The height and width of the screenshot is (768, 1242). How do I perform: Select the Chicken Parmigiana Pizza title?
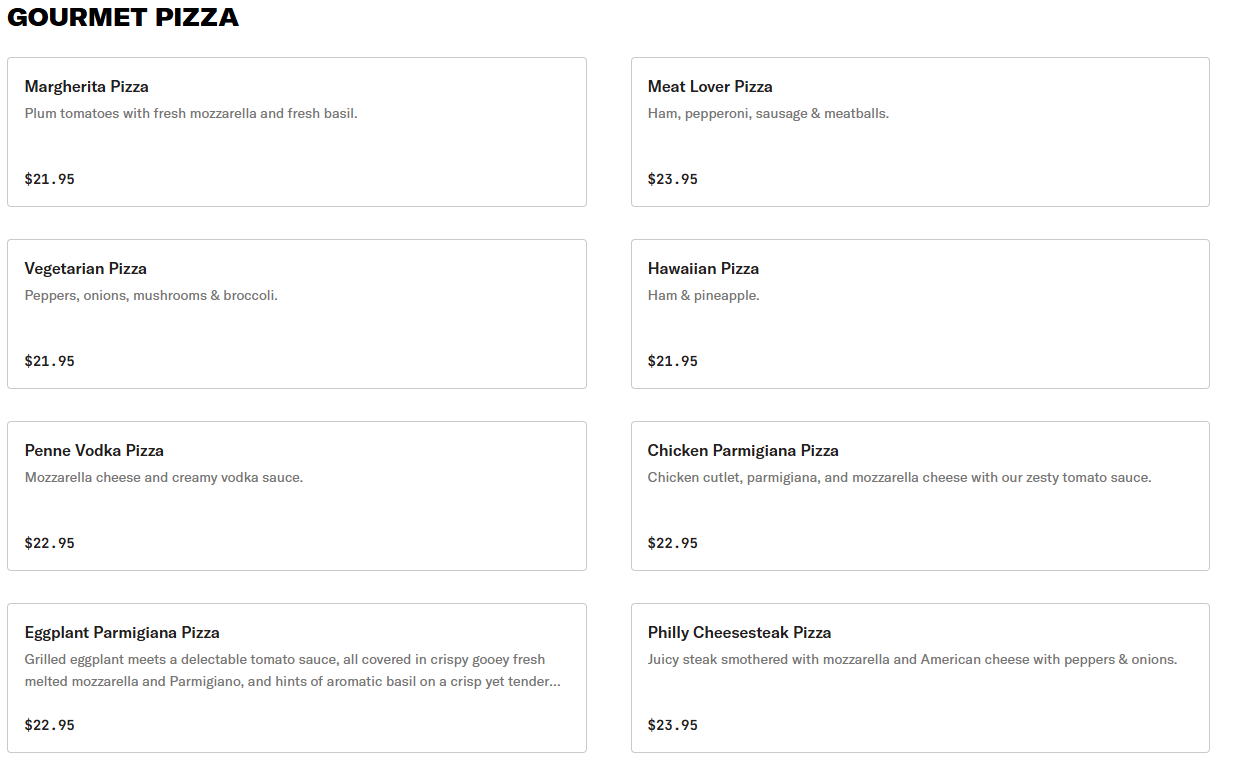pos(743,451)
